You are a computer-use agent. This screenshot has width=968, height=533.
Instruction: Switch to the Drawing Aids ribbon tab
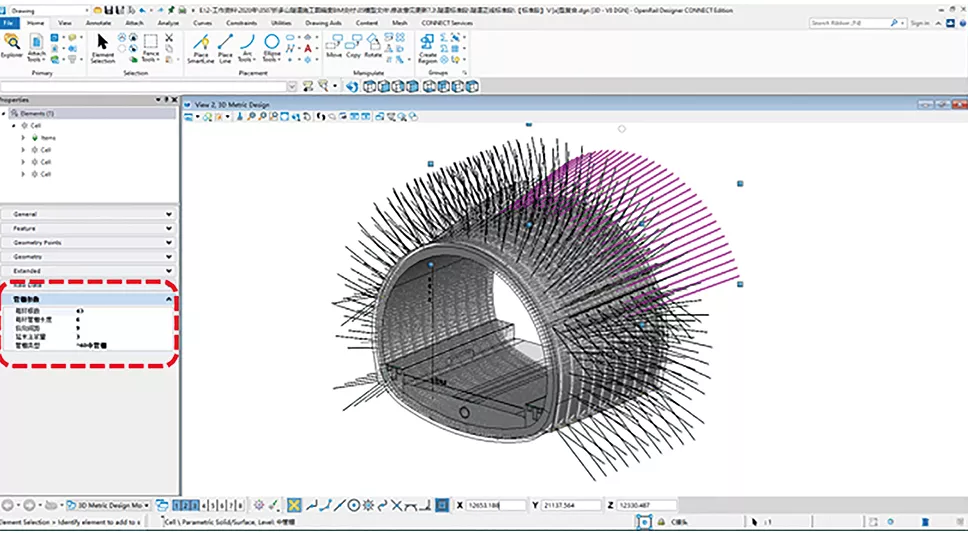point(323,23)
